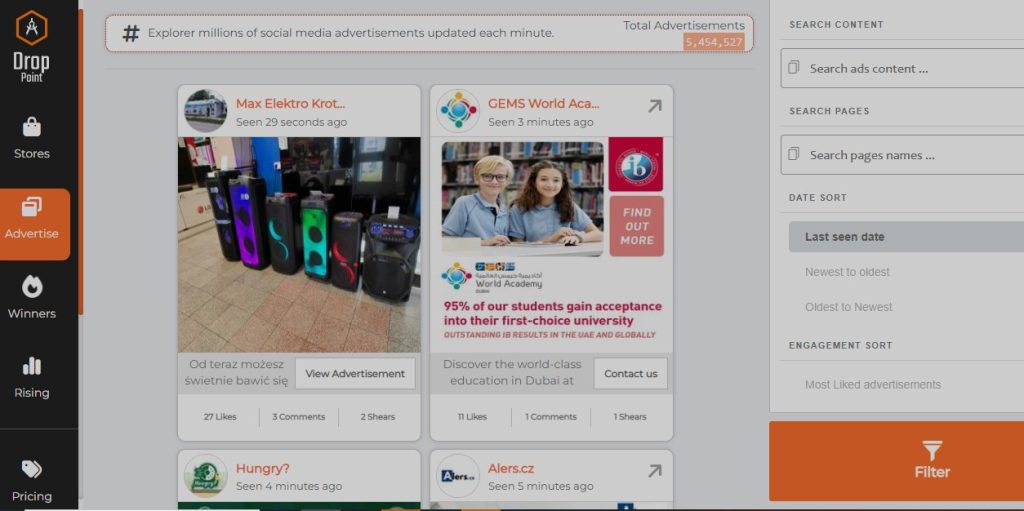Open the GEMS World Academy ad image
1024x511 pixels.
coord(551,244)
